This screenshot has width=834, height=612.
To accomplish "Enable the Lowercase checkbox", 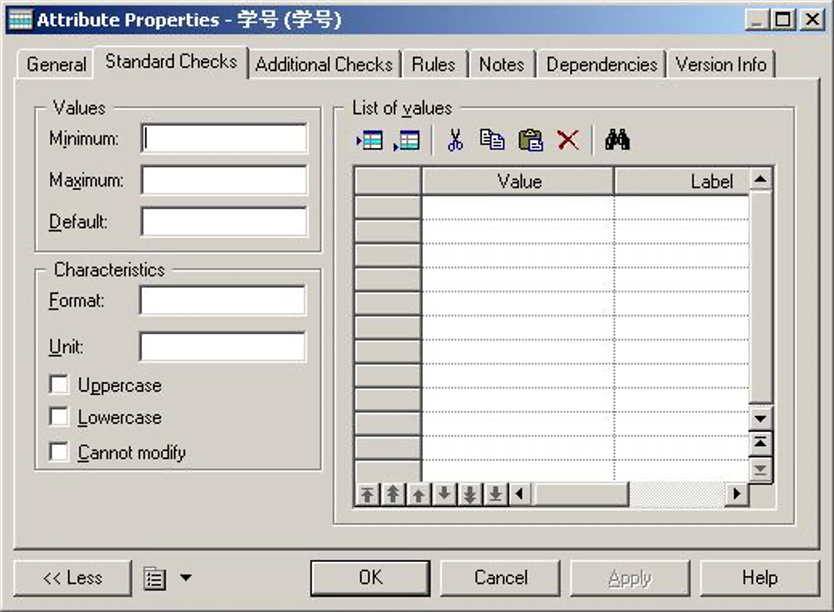I will click(x=59, y=417).
